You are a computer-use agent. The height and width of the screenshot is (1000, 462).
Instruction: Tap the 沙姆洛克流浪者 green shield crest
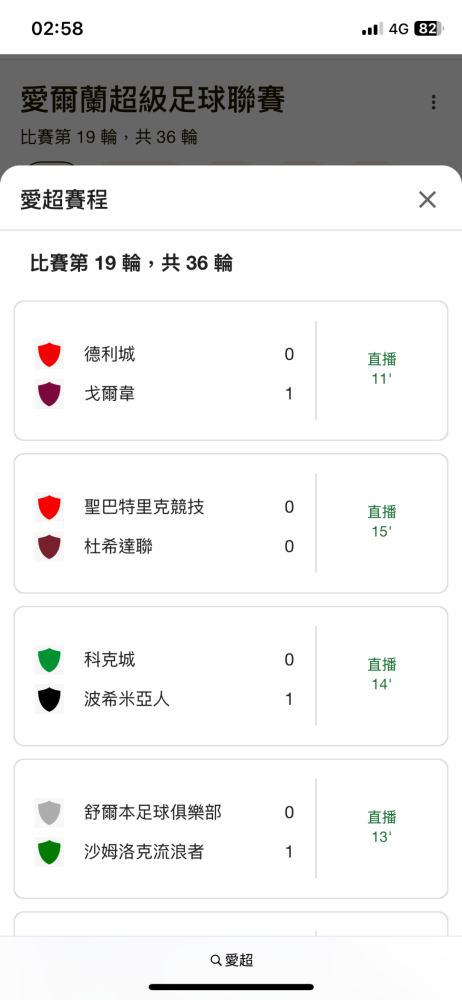[49, 852]
